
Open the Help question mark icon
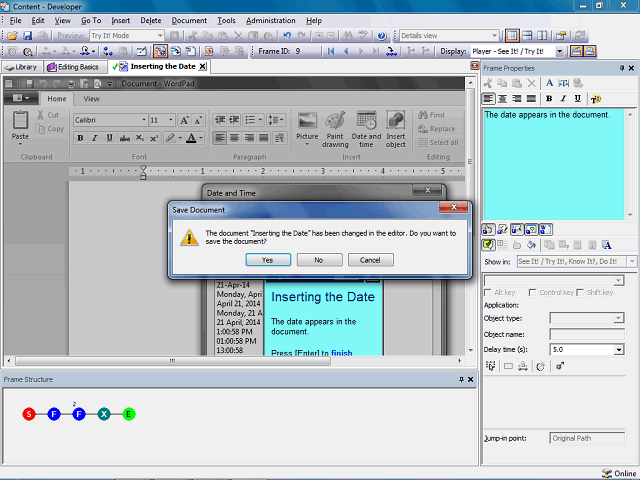tap(382, 36)
